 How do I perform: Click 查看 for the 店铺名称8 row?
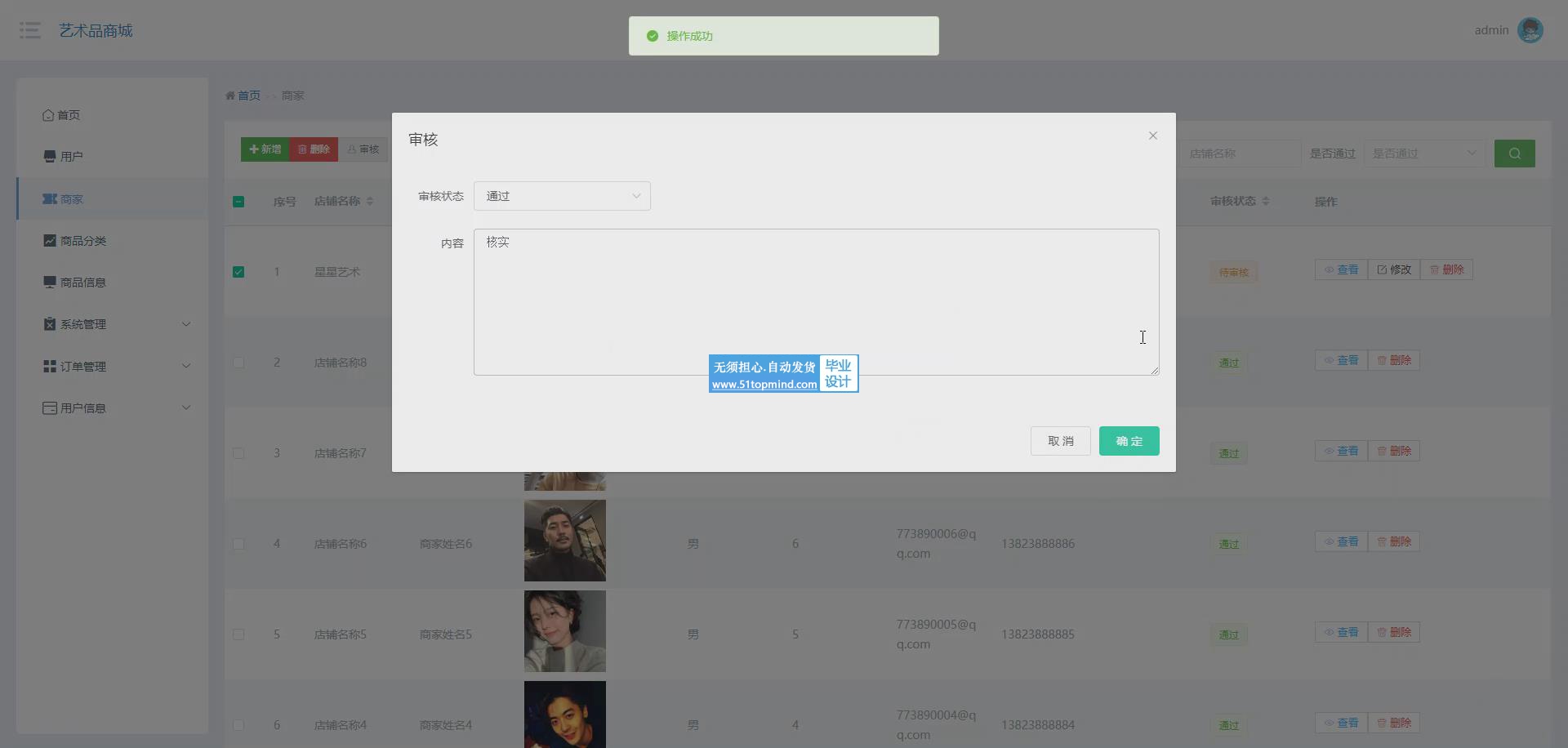click(1341, 360)
